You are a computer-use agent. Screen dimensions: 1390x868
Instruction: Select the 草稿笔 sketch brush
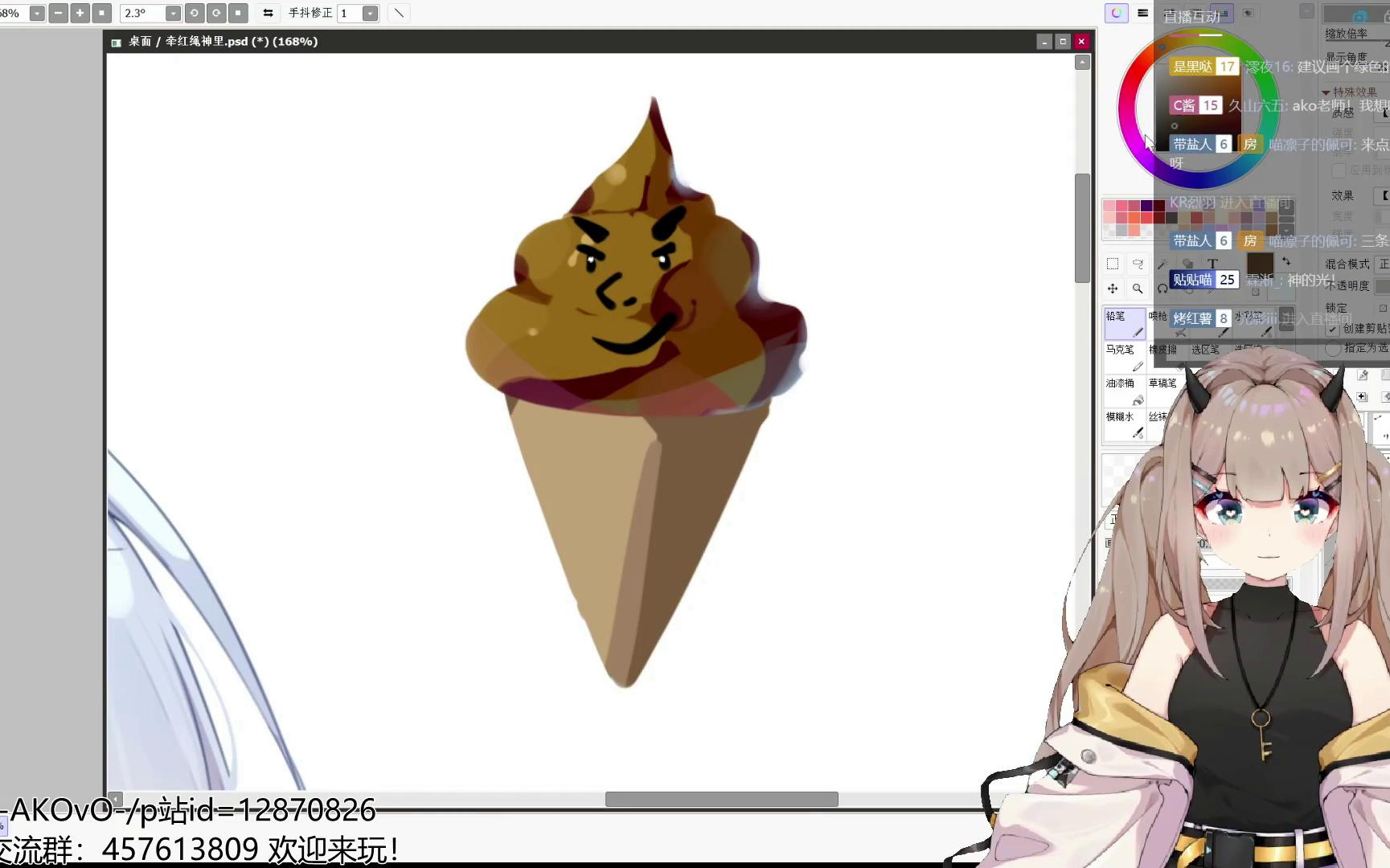[x=1163, y=387]
